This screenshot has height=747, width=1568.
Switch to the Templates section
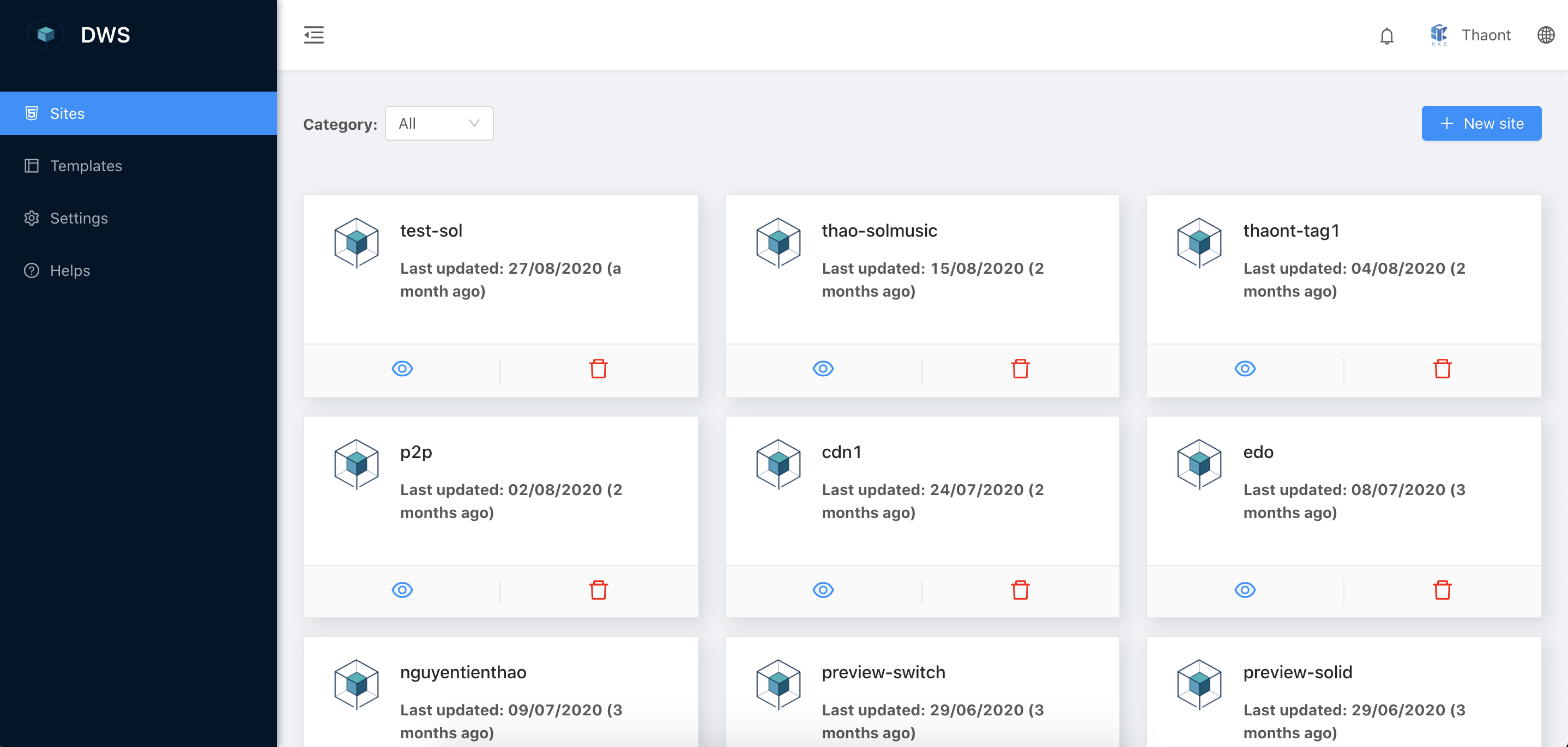(86, 166)
